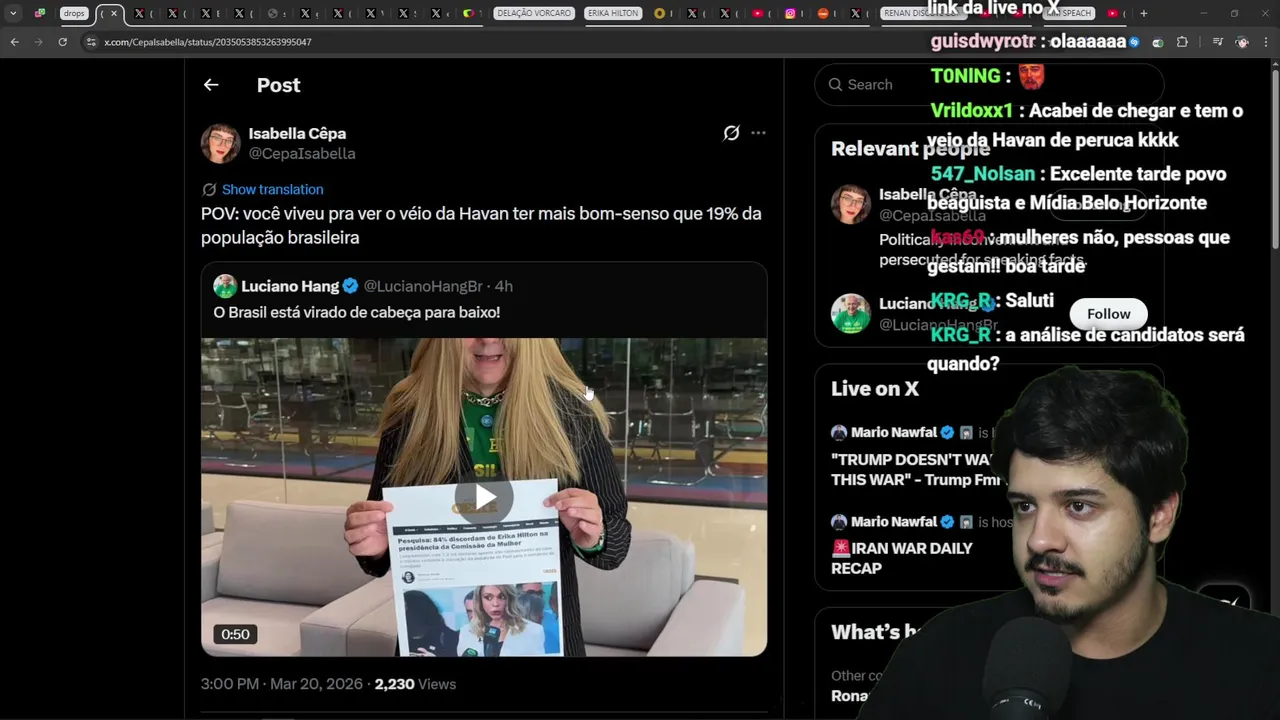Click the 0:50 video duration badge
The width and height of the screenshot is (1280, 720).
pyautogui.click(x=235, y=634)
